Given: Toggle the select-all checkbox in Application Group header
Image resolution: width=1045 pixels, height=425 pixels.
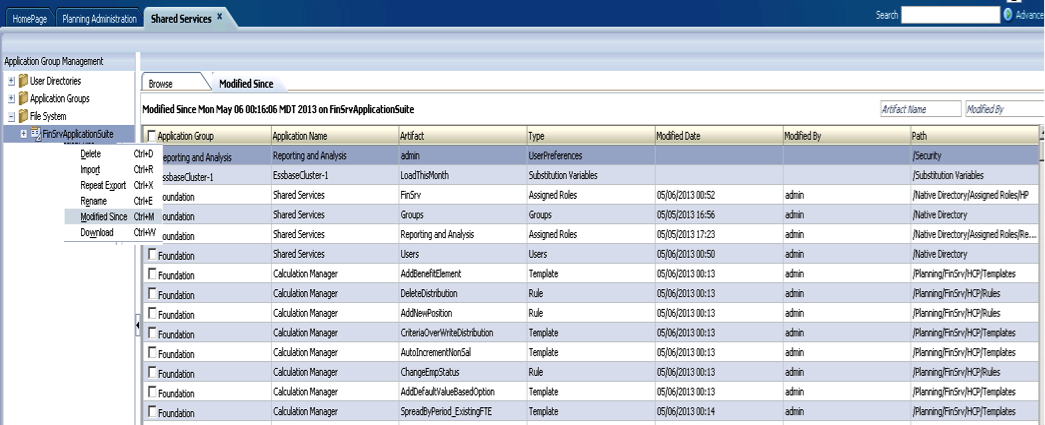Looking at the screenshot, I should 151,136.
